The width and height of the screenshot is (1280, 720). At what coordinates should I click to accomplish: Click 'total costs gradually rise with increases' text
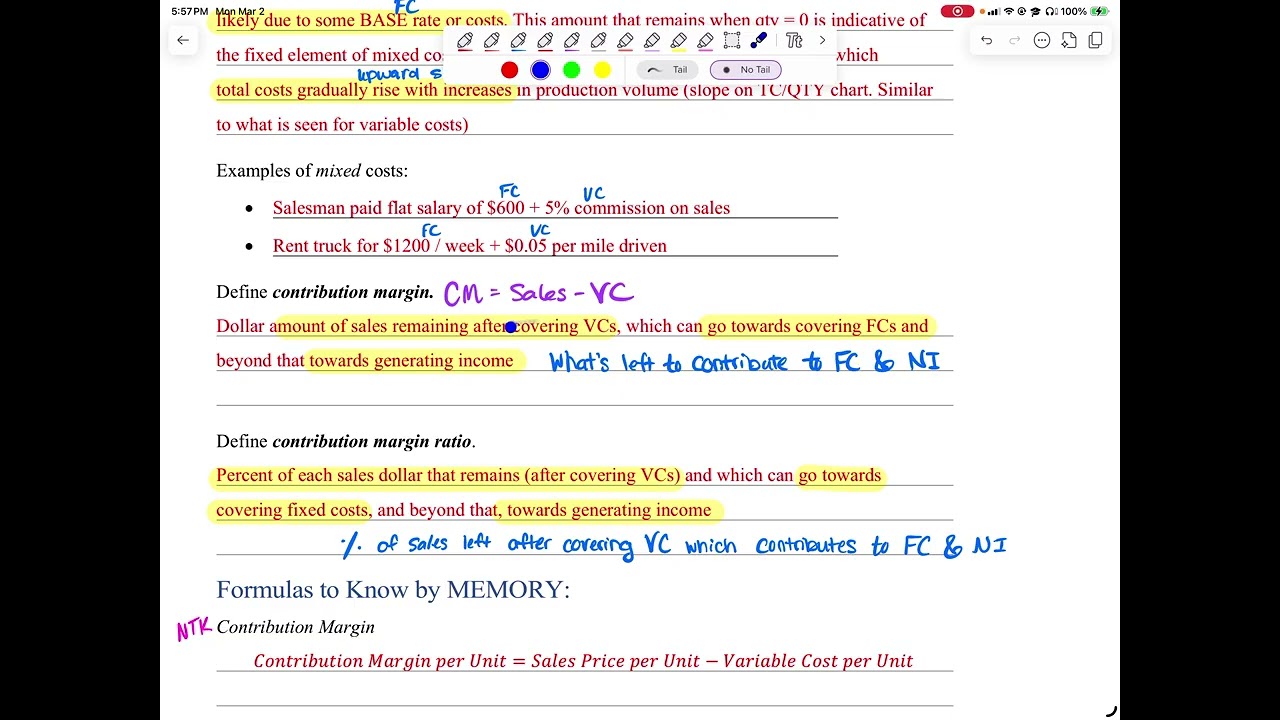click(x=364, y=90)
